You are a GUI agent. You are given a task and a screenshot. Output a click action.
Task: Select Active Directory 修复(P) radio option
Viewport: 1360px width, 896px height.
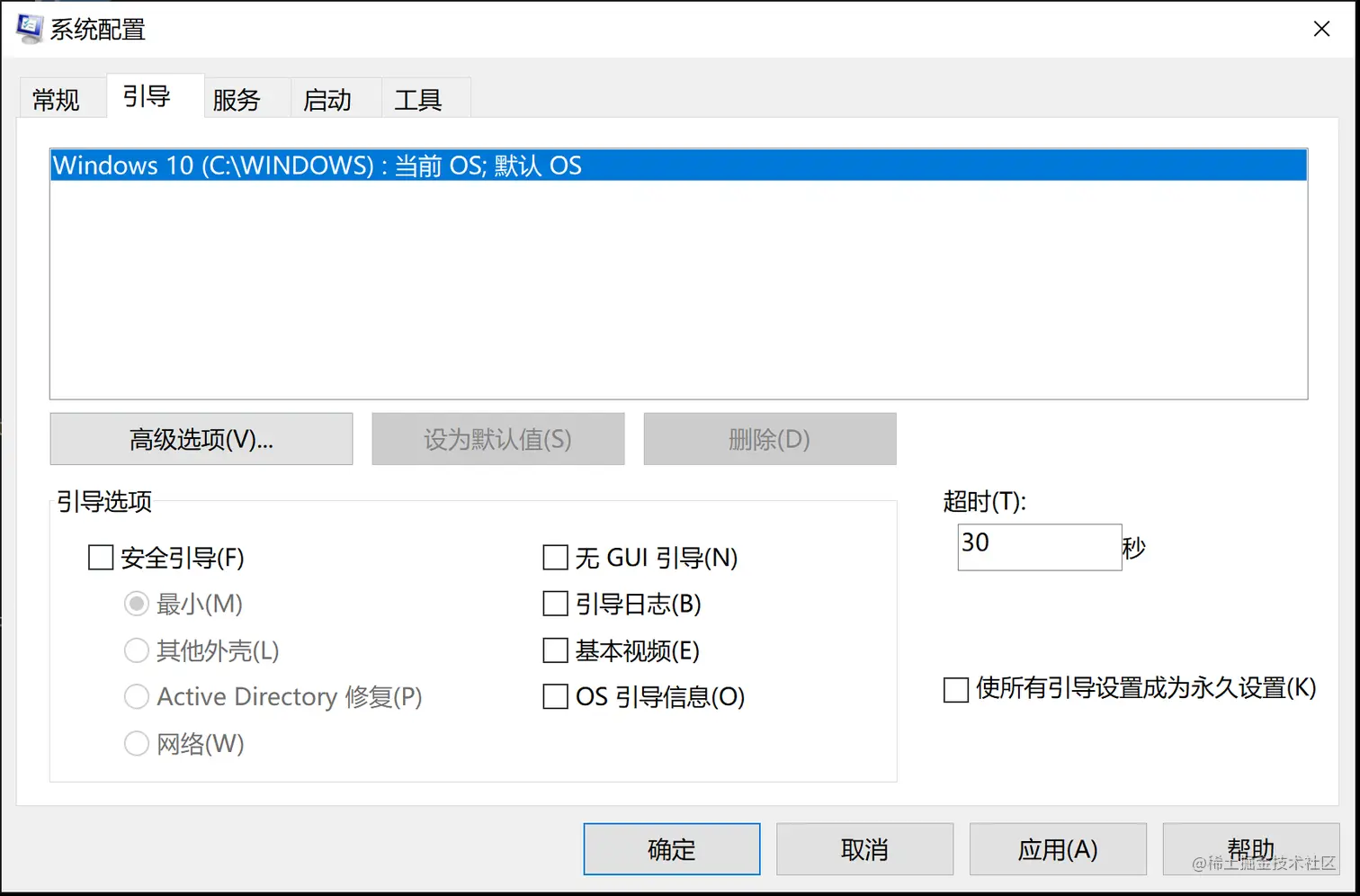click(136, 696)
